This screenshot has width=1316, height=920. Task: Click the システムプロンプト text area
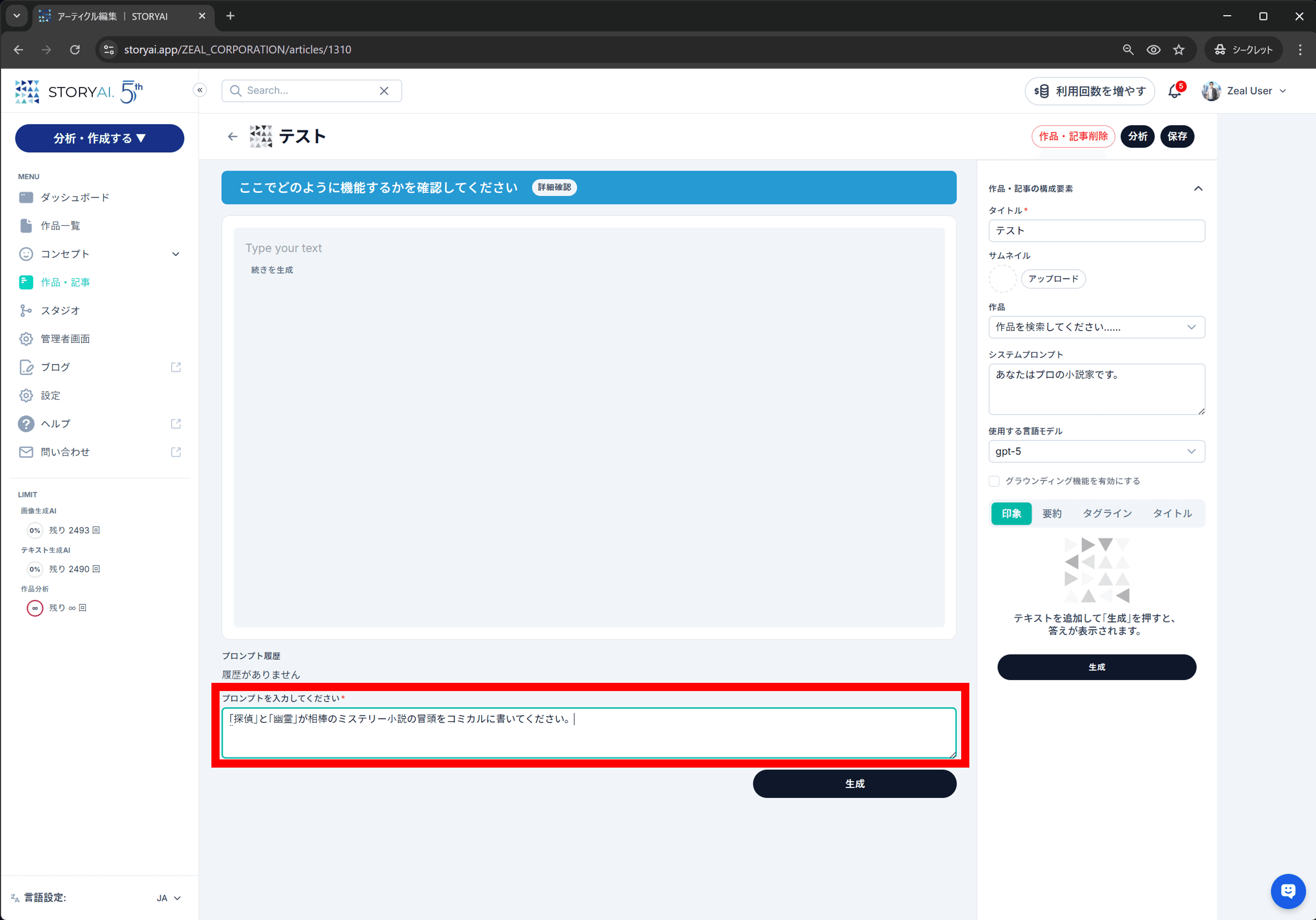[x=1096, y=389]
